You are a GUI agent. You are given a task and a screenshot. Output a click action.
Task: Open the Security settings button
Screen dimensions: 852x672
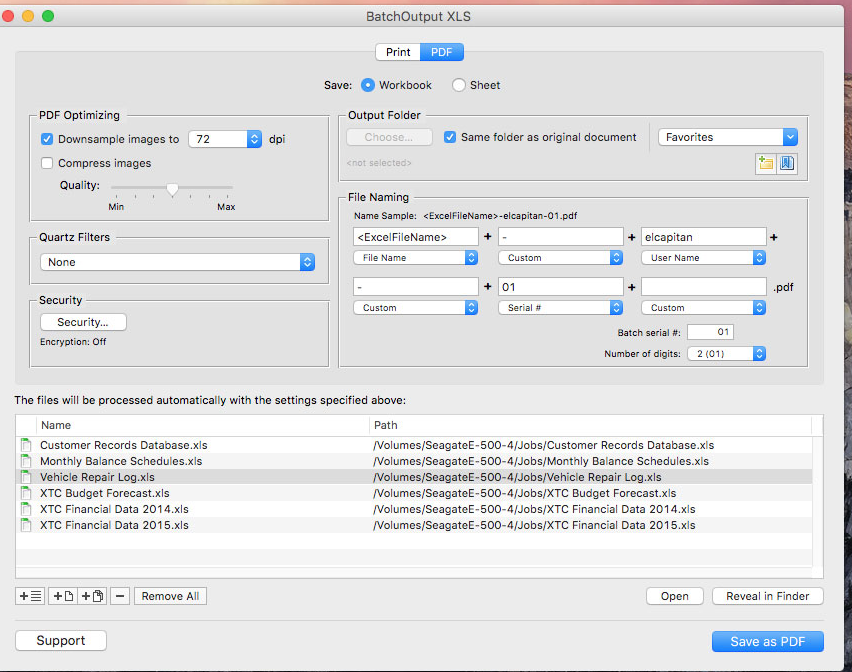(x=83, y=322)
